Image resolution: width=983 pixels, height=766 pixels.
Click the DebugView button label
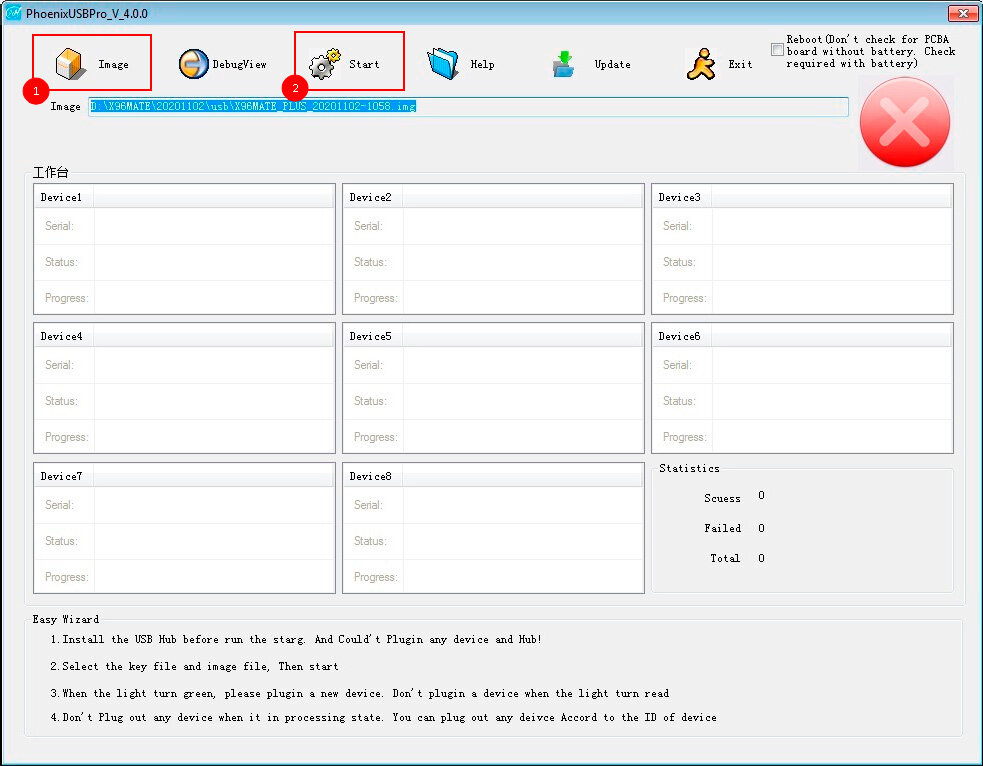point(239,64)
